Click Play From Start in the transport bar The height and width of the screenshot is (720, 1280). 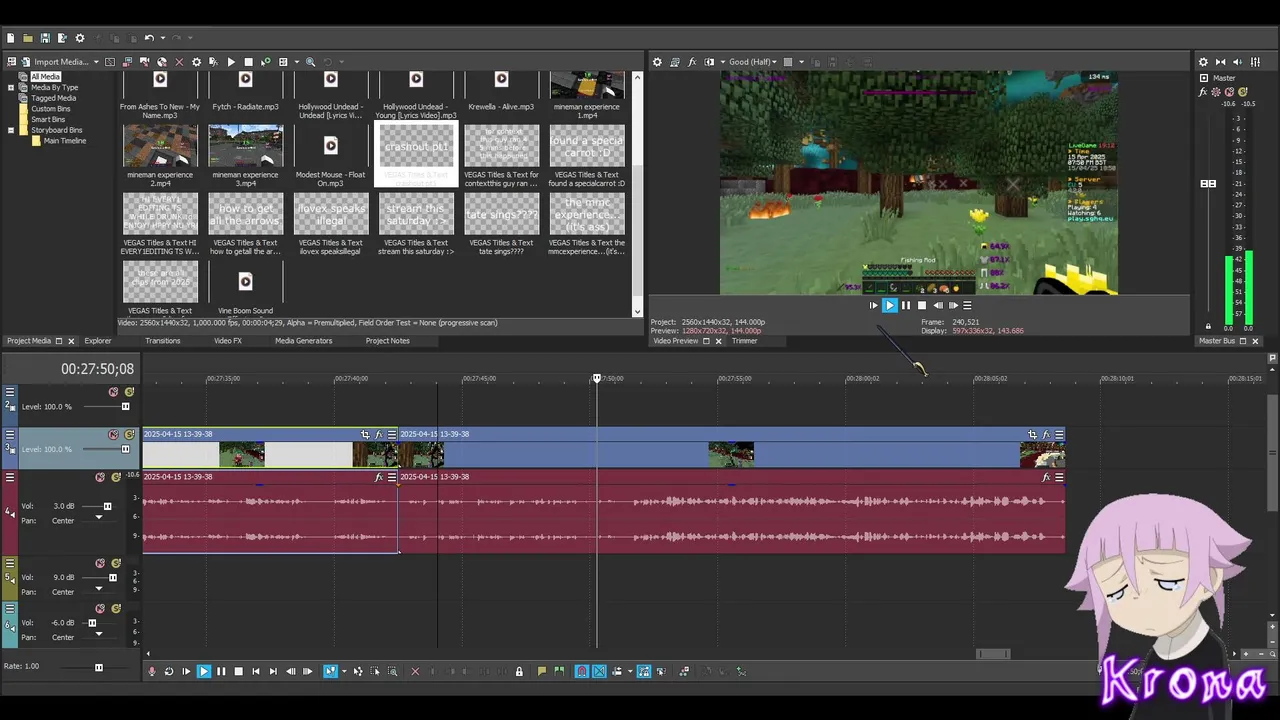tap(186, 671)
